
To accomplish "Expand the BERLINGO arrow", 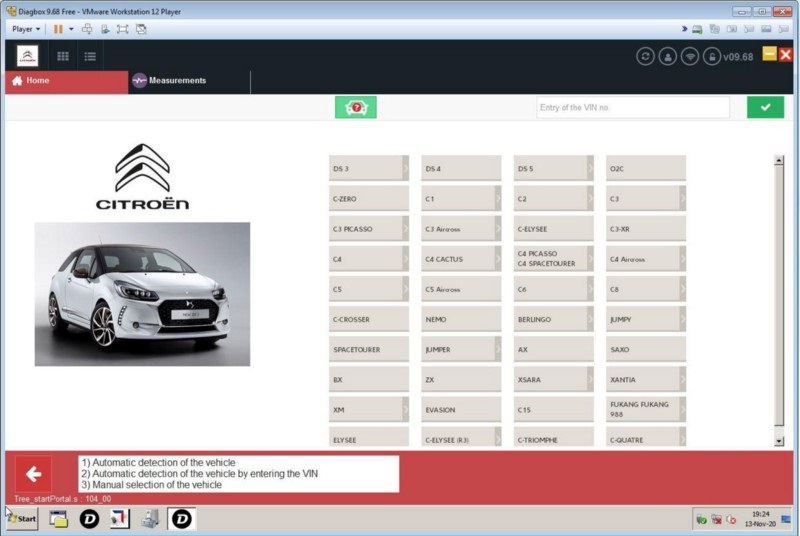I will pyautogui.click(x=590, y=319).
